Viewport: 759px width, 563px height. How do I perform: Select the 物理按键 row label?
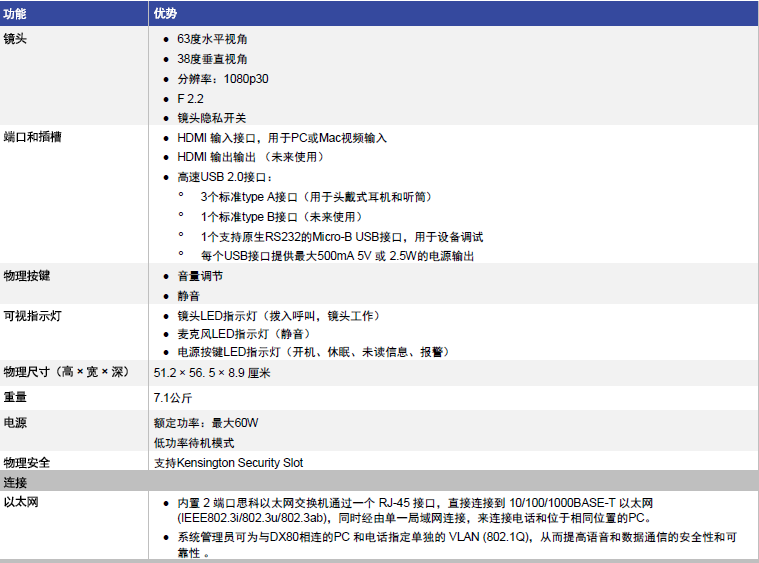tap(27, 275)
